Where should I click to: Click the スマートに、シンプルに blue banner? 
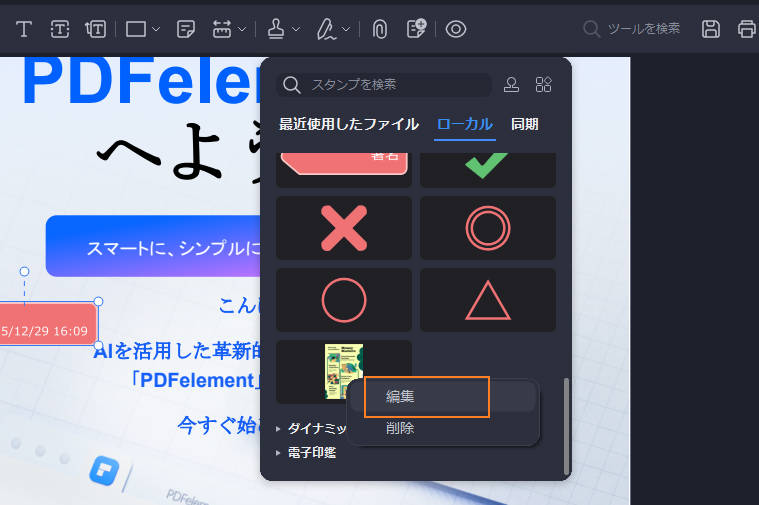(x=154, y=246)
